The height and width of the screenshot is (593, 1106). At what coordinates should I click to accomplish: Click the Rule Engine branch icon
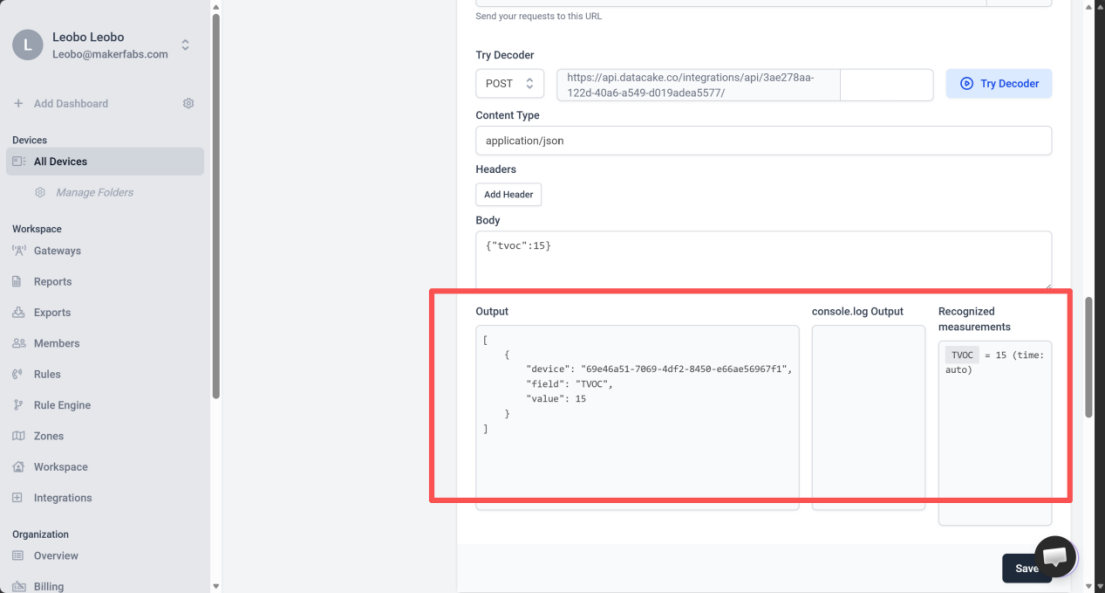click(x=18, y=405)
